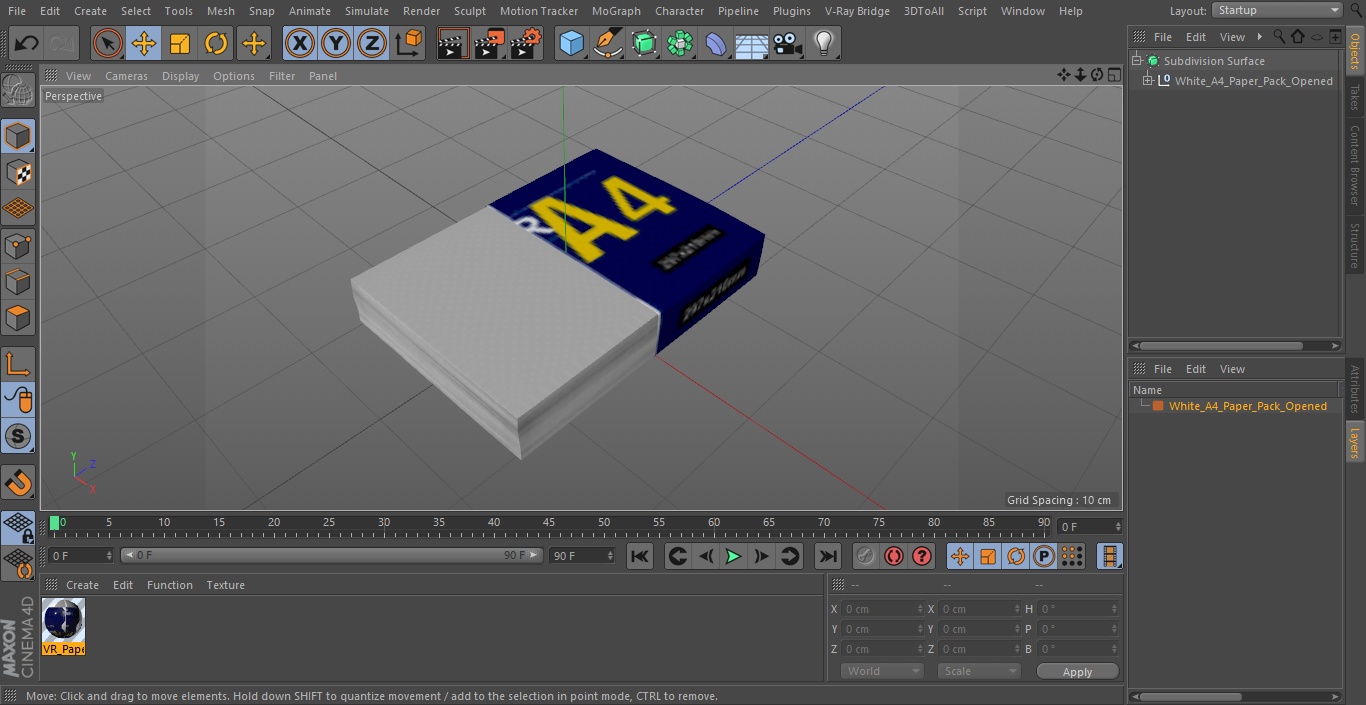Image resolution: width=1366 pixels, height=705 pixels.
Task: Open the Array modeling objects icon
Action: click(x=680, y=43)
